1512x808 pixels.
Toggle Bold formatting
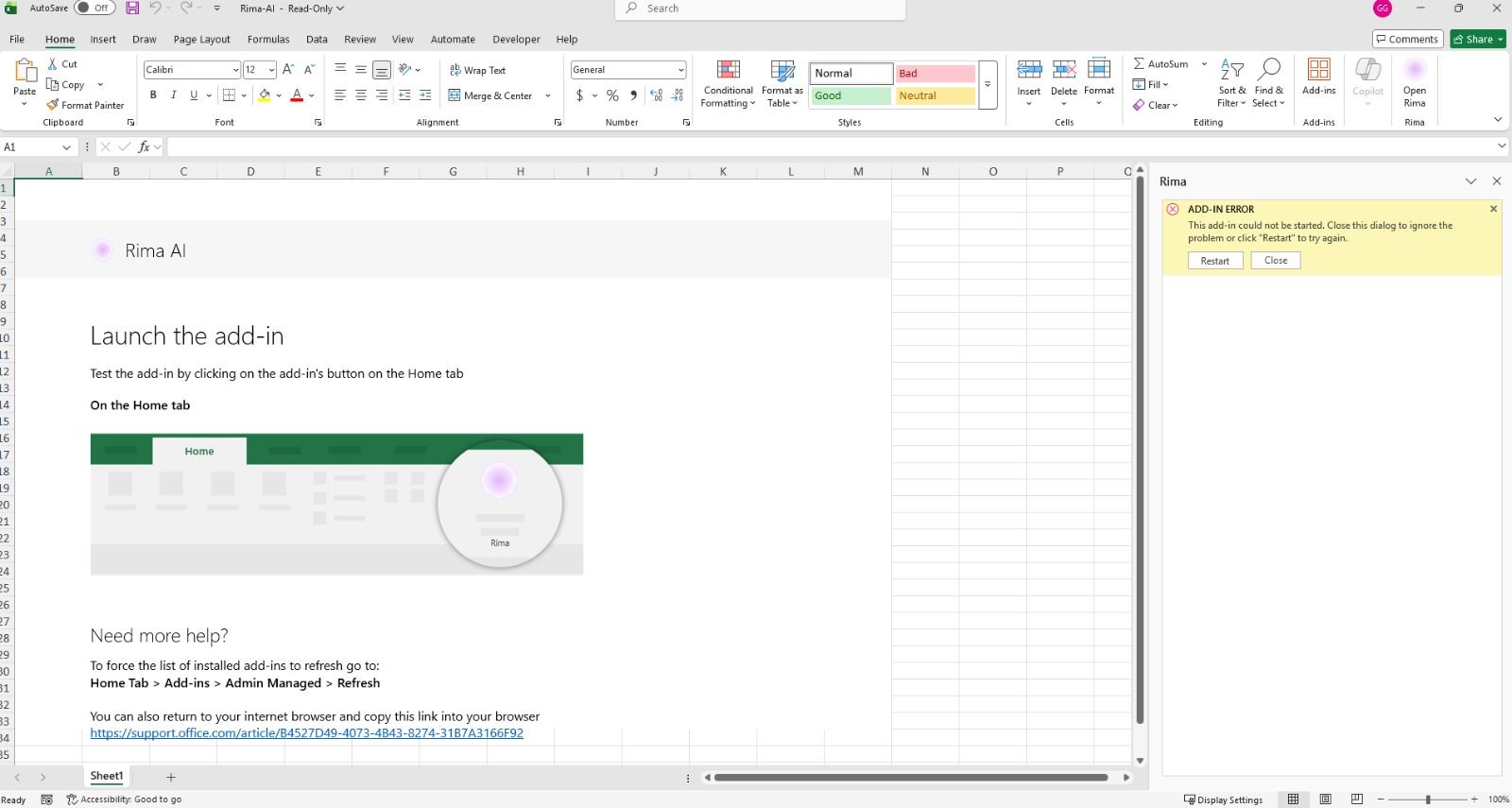153,95
